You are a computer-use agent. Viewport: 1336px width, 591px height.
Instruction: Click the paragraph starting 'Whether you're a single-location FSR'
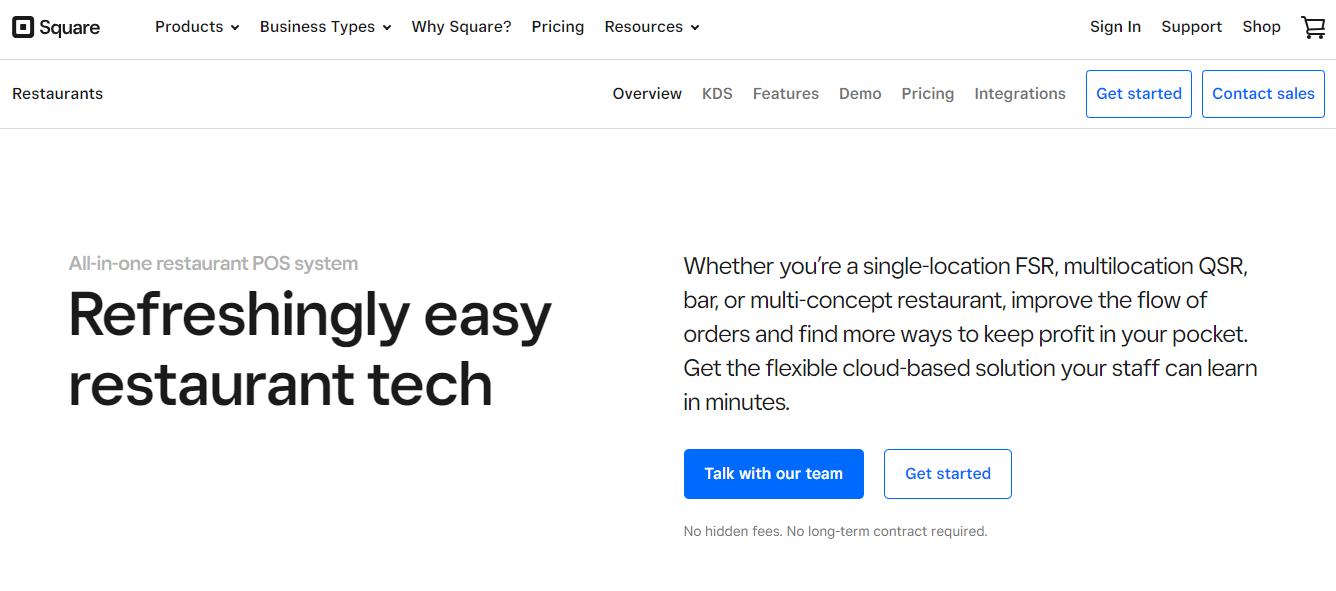[x=970, y=334]
